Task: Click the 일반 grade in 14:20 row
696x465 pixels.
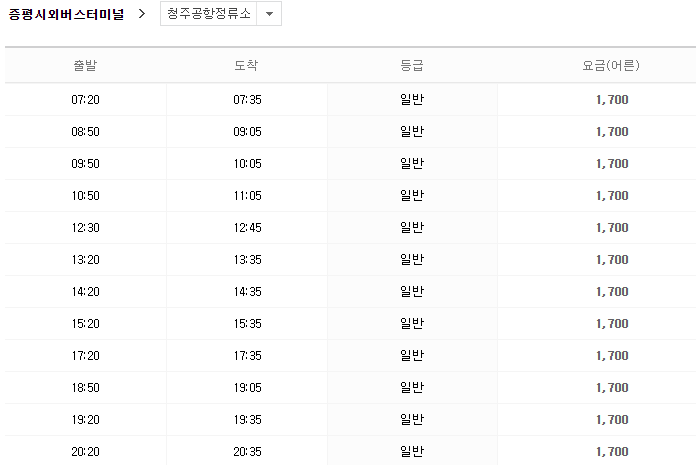Action: point(412,292)
